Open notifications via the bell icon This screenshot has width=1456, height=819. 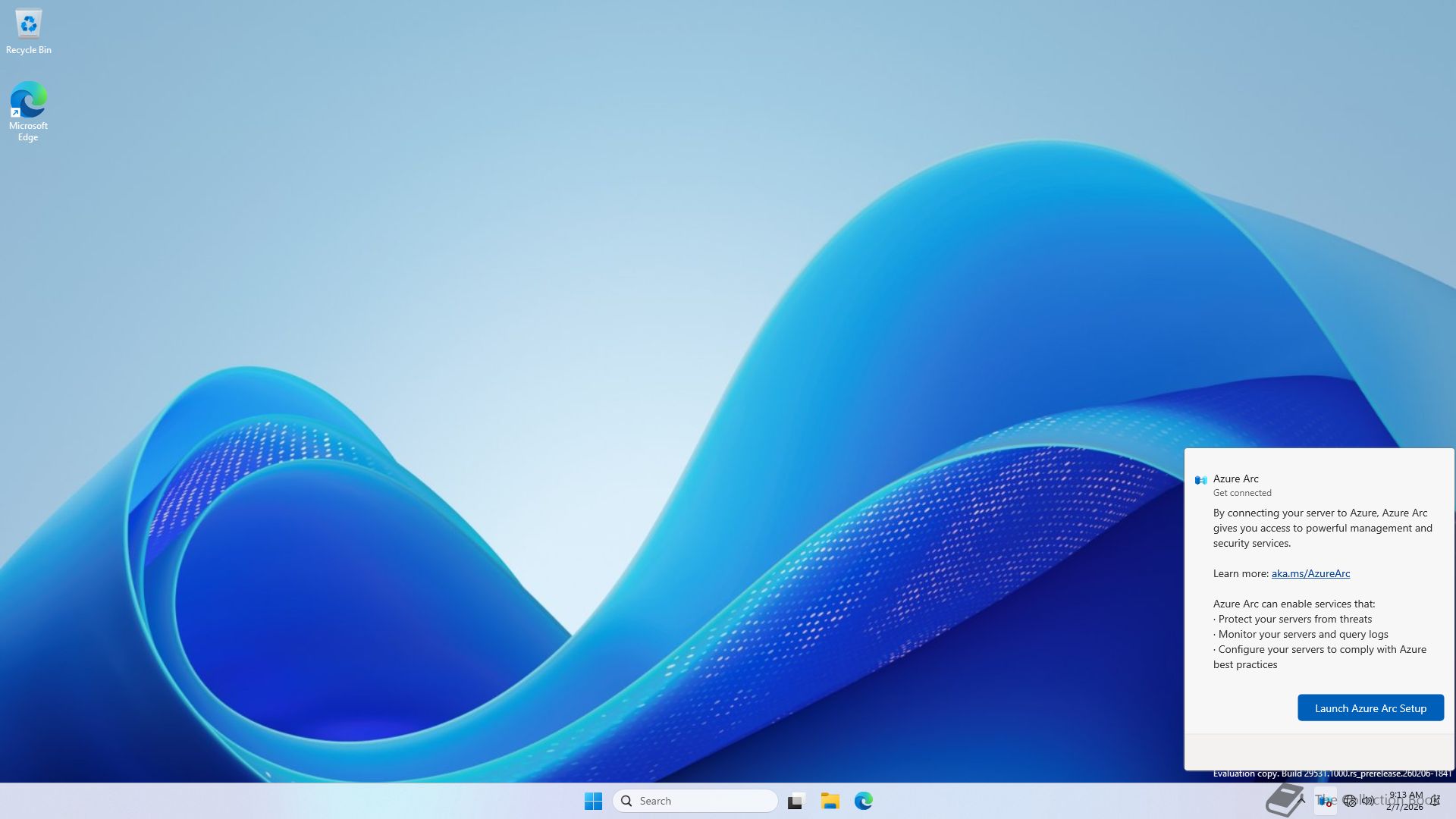pos(1436,801)
